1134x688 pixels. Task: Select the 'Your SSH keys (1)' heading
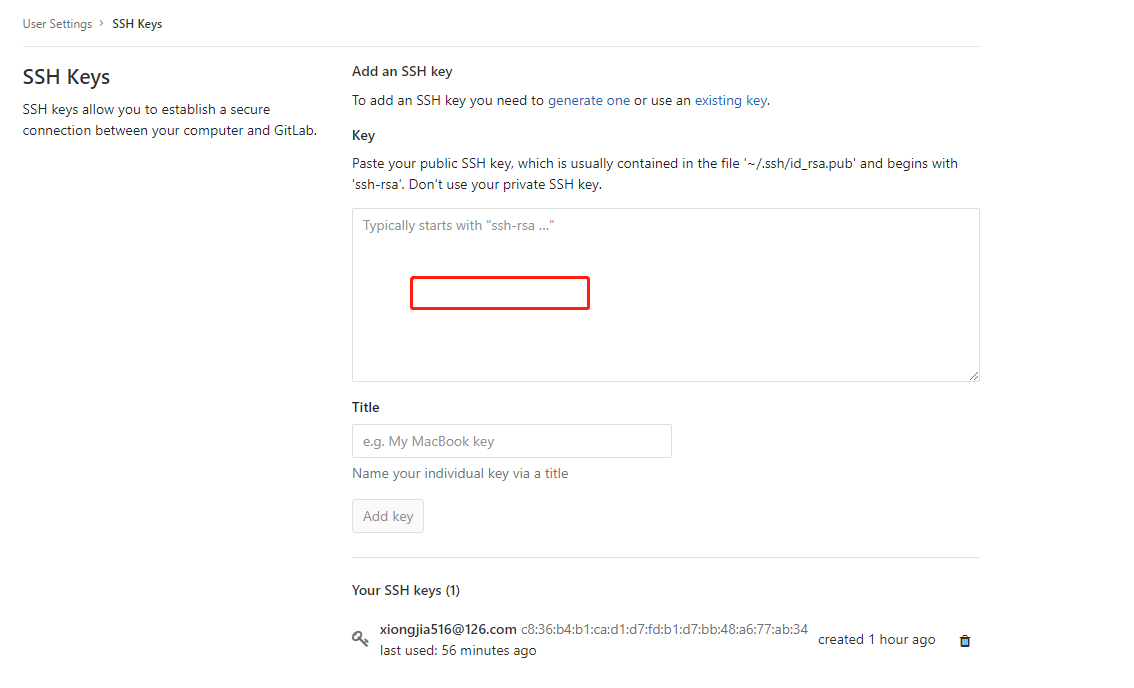pos(406,590)
